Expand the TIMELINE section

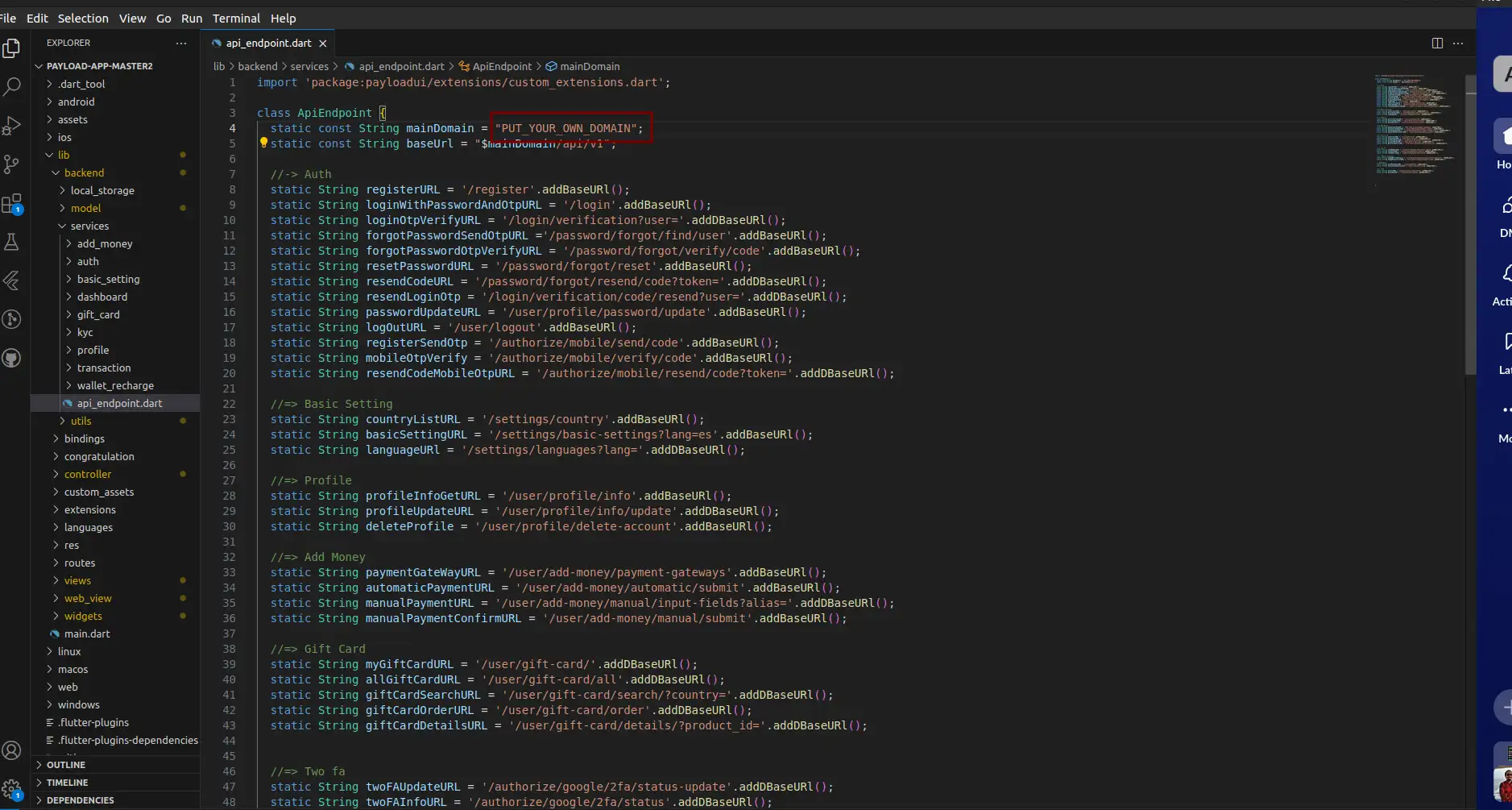coord(39,783)
